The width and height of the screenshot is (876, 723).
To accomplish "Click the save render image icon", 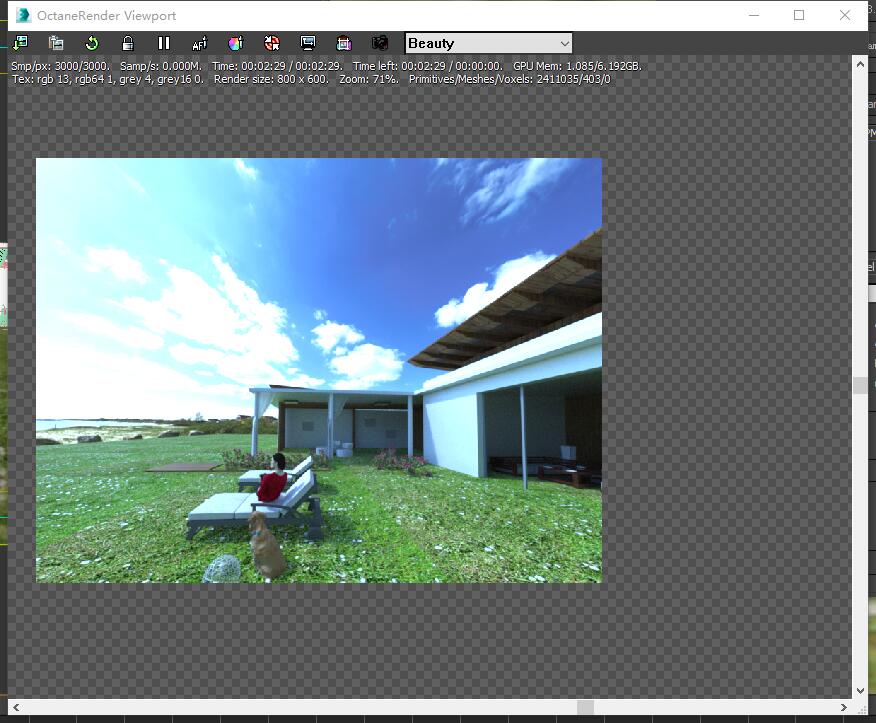I will tap(21, 43).
